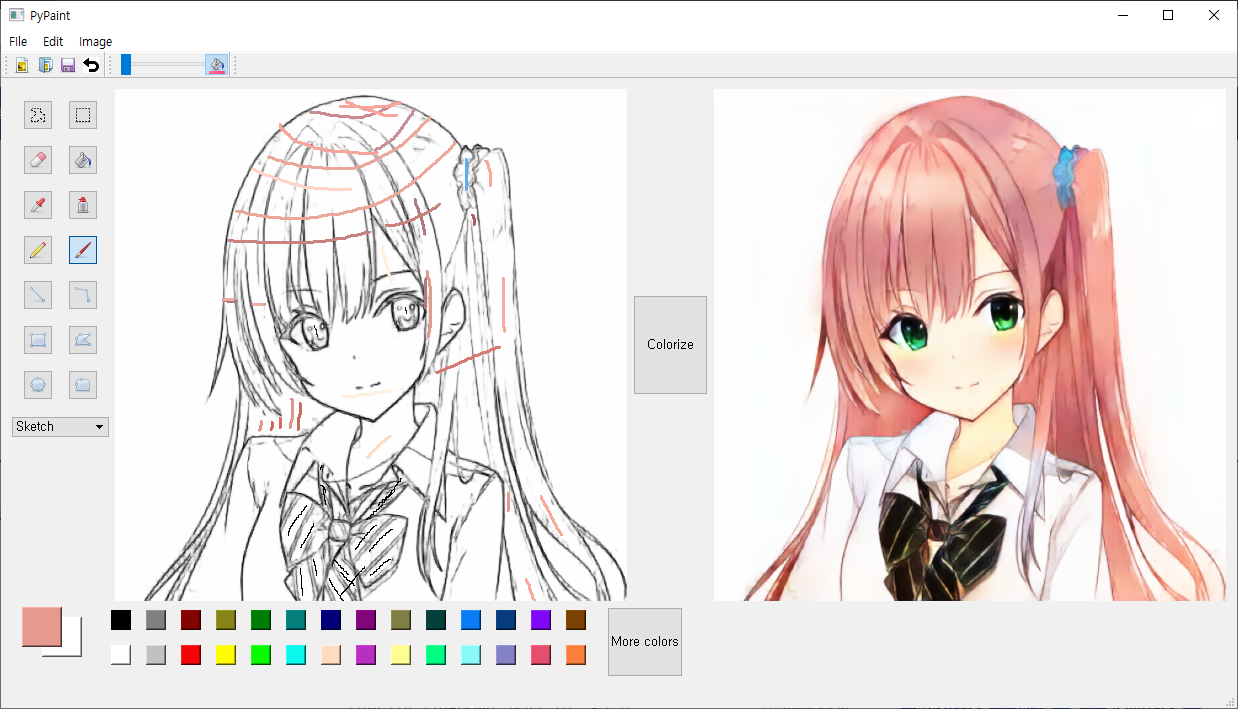Pick the orange palette swatch

tap(576, 655)
